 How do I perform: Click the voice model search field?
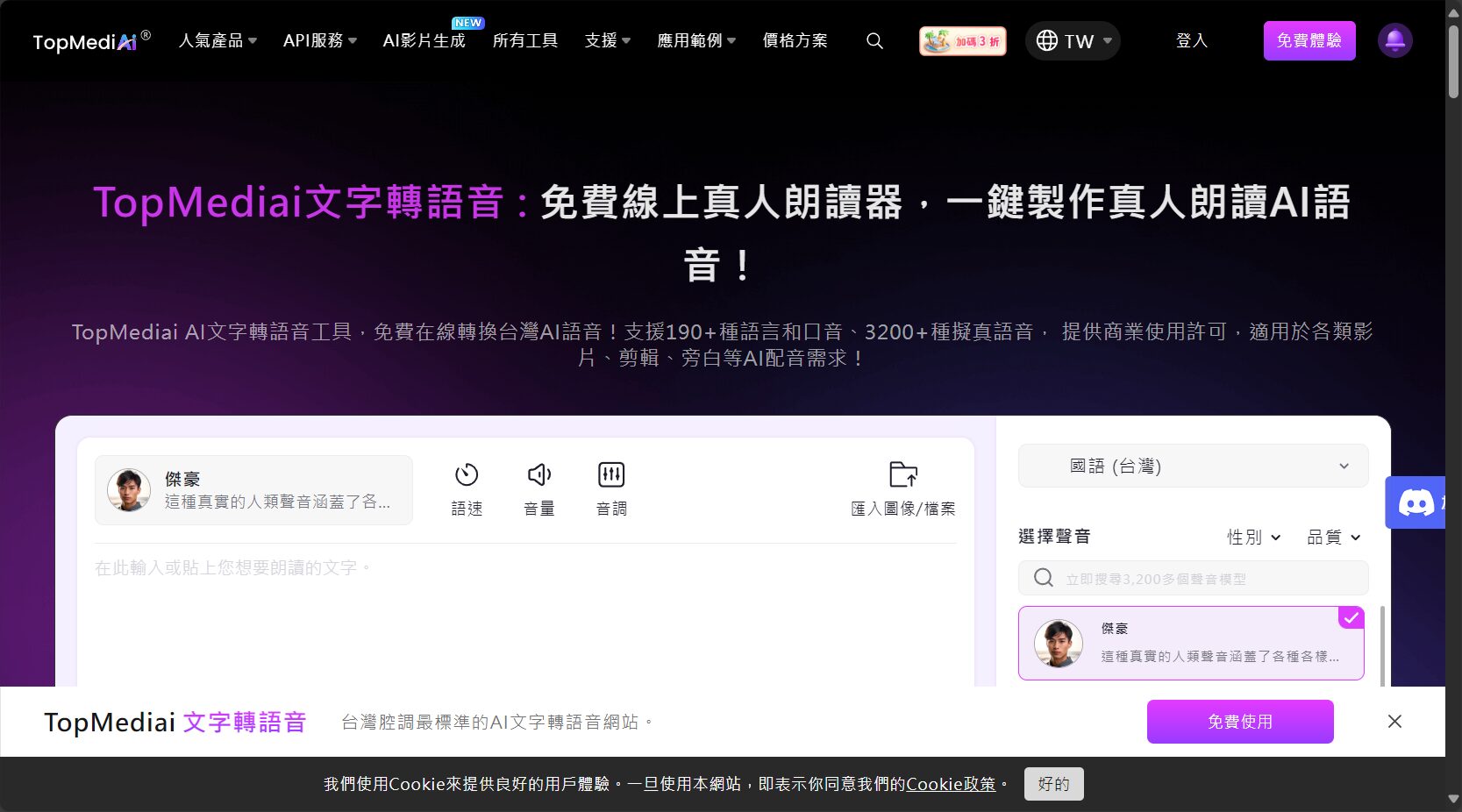(1193, 578)
